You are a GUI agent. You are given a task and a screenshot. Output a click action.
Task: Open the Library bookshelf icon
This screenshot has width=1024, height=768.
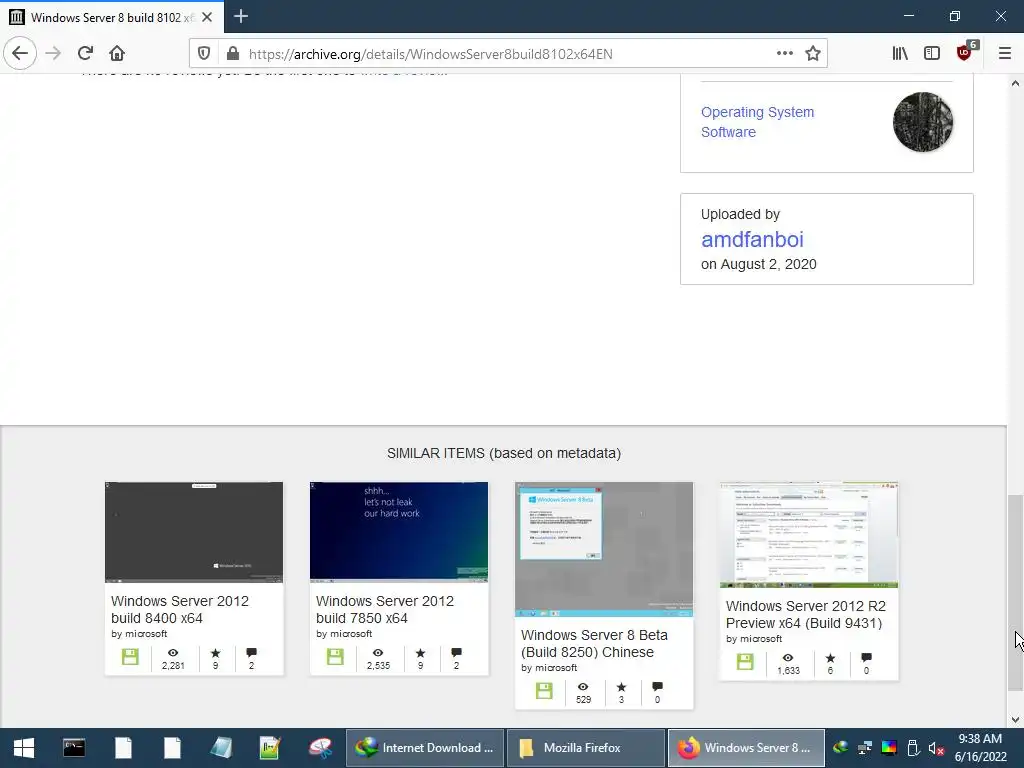click(900, 54)
